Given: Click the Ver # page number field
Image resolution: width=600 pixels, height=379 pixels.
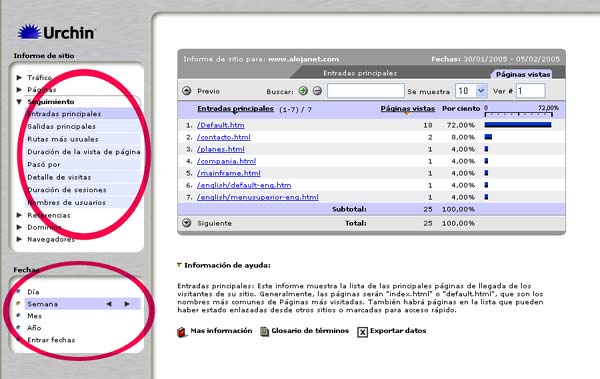Looking at the screenshot, I should tap(530, 91).
